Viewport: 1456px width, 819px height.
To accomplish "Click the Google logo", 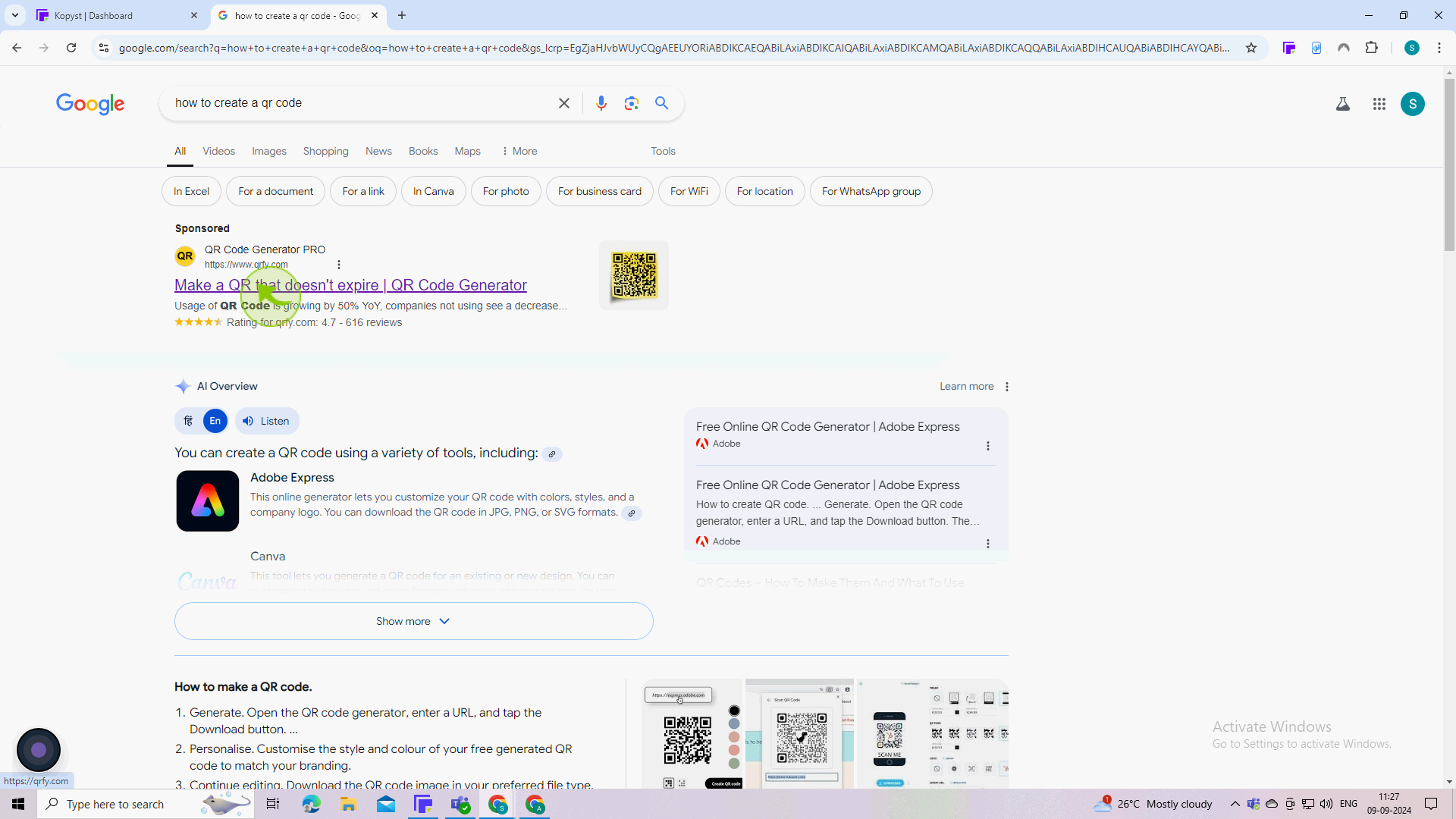I will 90,103.
